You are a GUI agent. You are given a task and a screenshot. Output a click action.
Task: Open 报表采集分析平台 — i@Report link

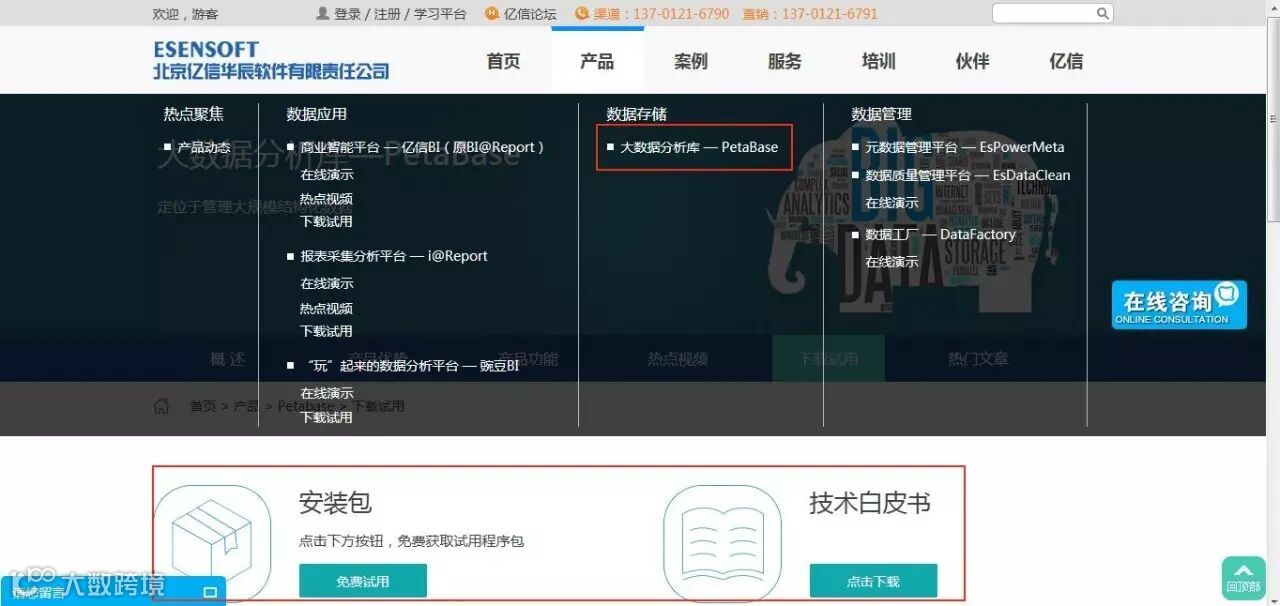click(394, 256)
